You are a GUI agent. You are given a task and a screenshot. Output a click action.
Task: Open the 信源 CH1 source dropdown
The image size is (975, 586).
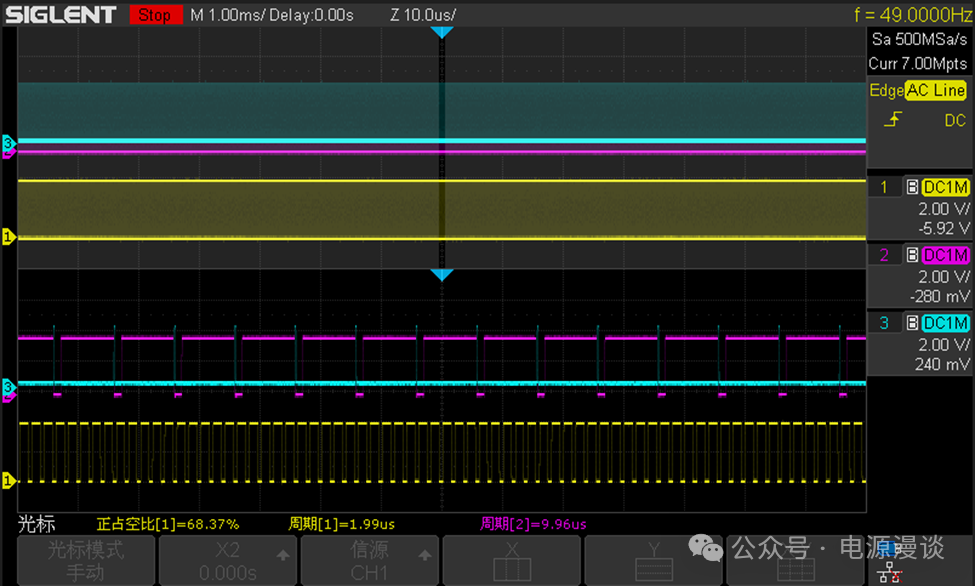coord(369,562)
